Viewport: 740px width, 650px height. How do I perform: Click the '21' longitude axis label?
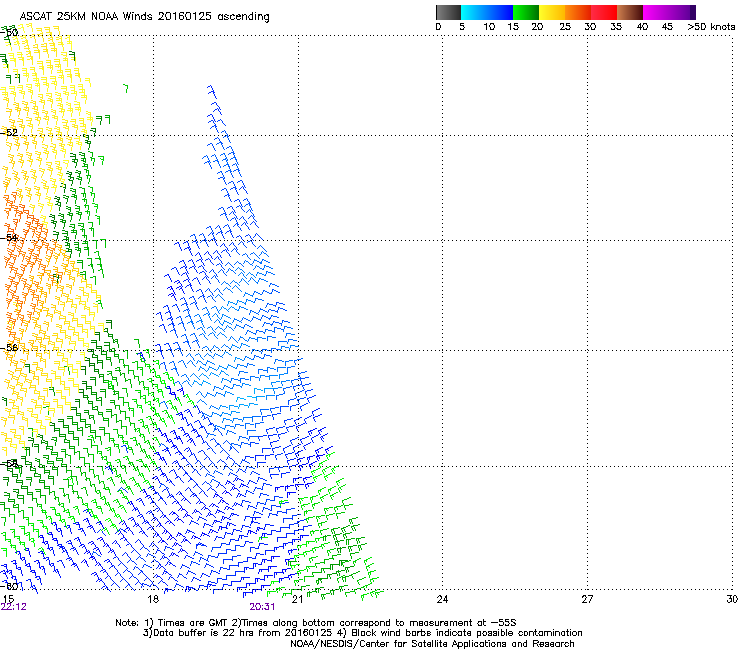click(297, 599)
